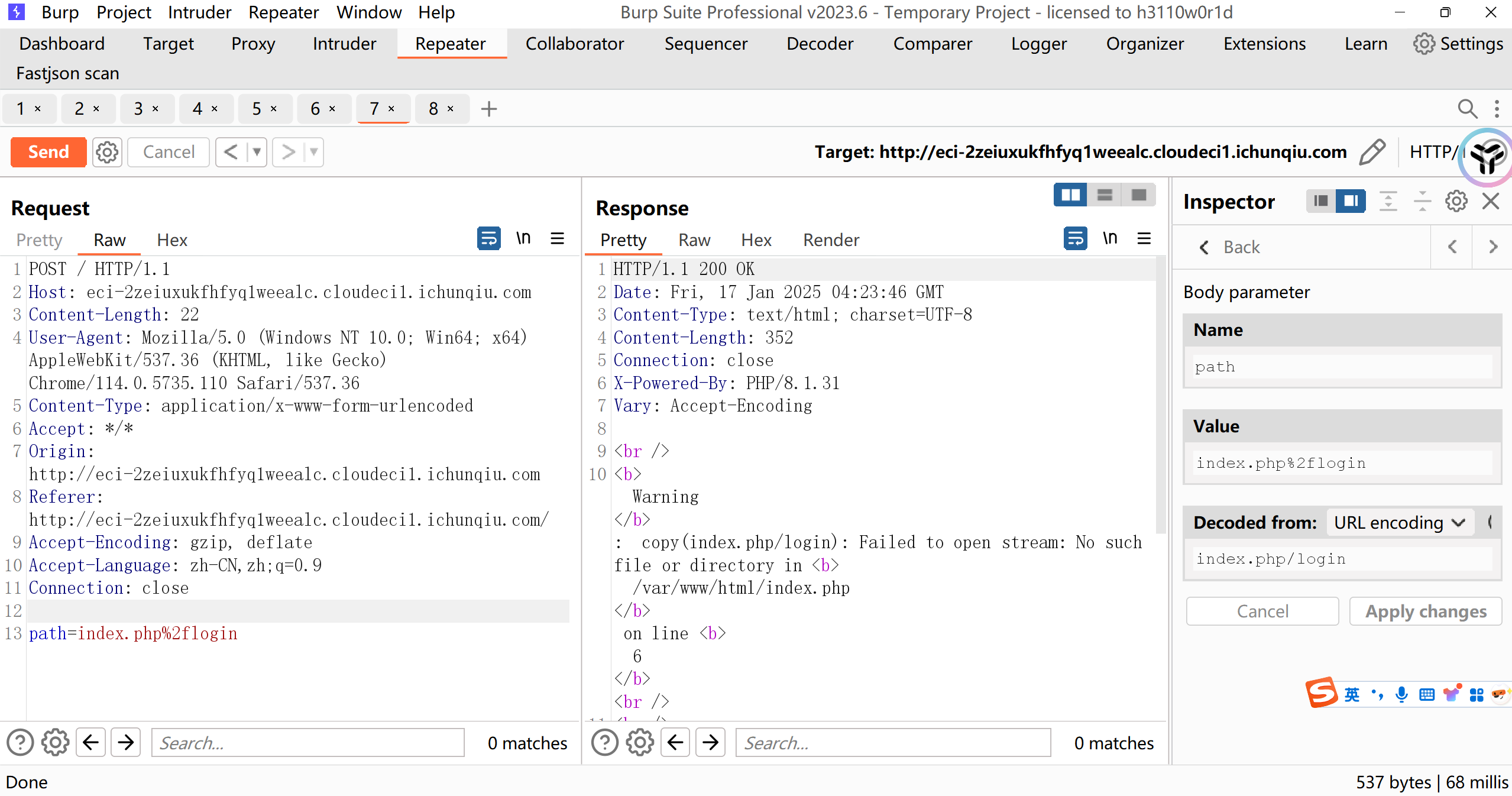
Task: Open the Help menu
Action: pyautogui.click(x=436, y=12)
